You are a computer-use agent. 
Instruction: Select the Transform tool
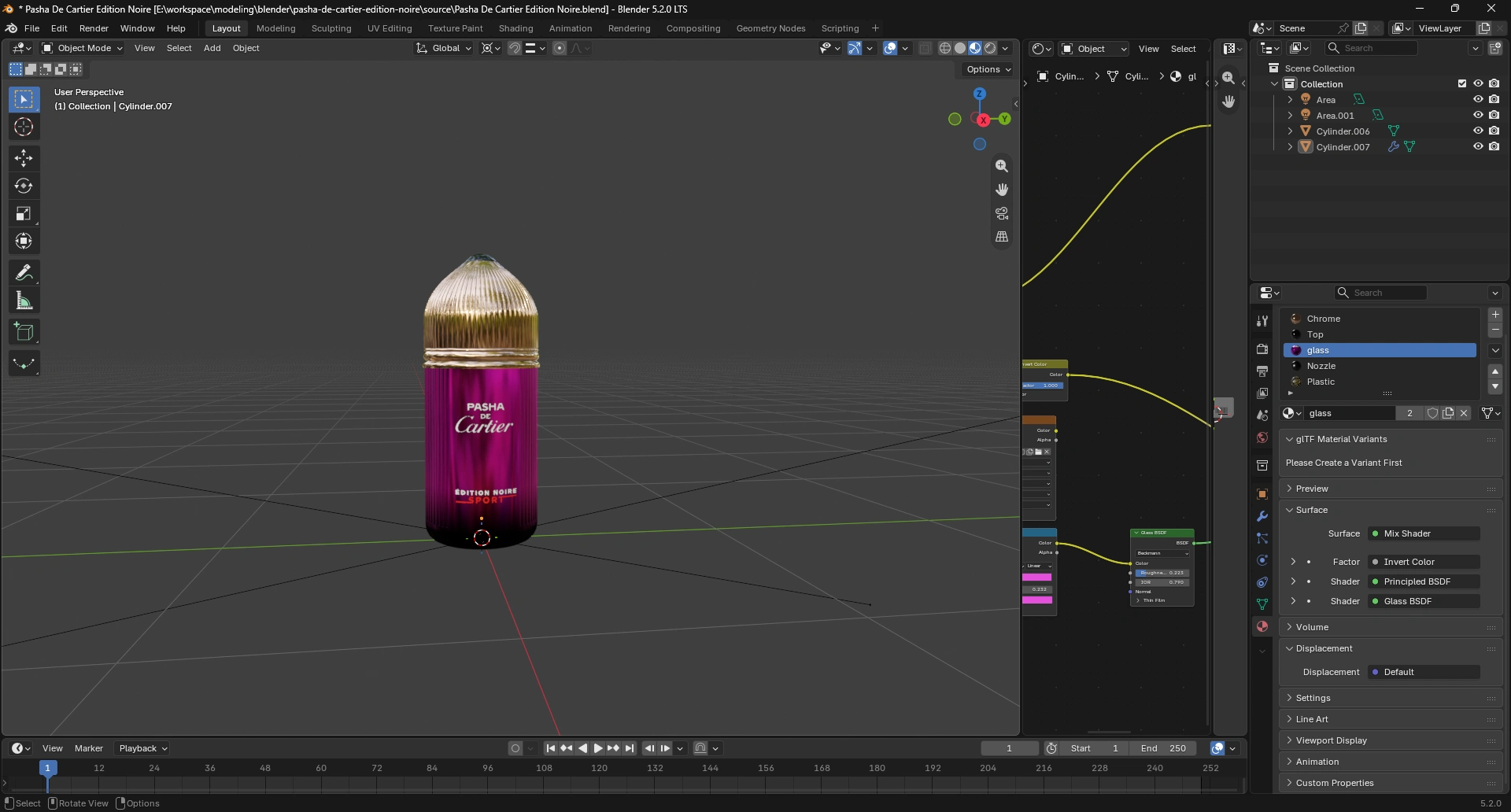tap(24, 241)
